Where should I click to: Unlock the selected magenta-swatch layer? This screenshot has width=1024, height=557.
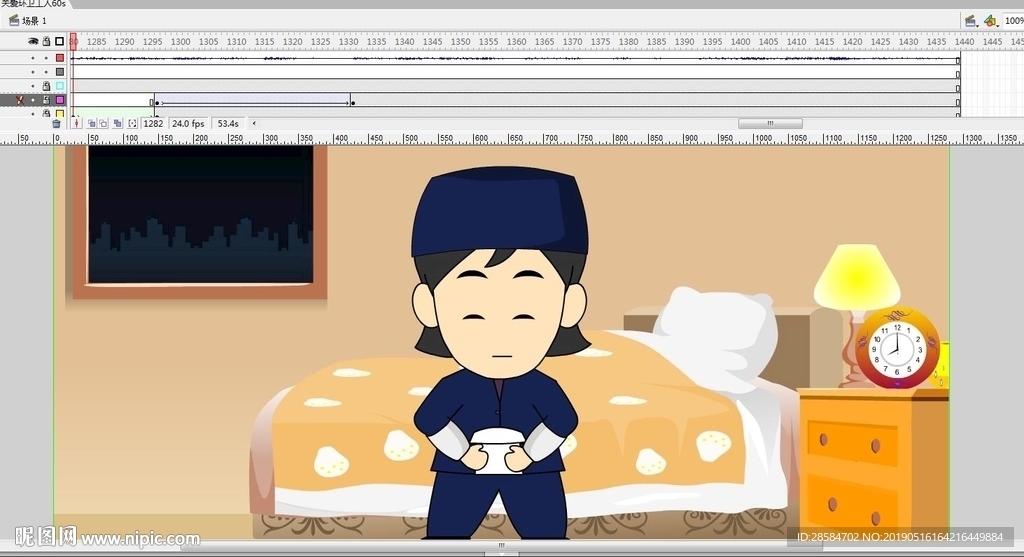[46, 100]
